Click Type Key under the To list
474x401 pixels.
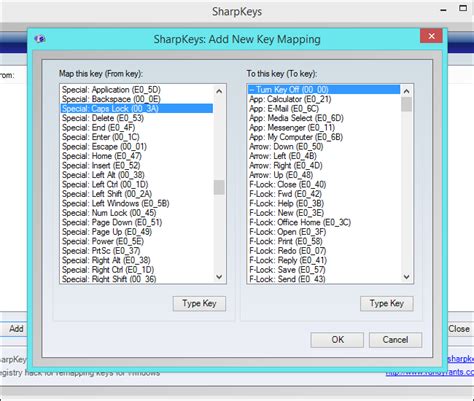[387, 303]
